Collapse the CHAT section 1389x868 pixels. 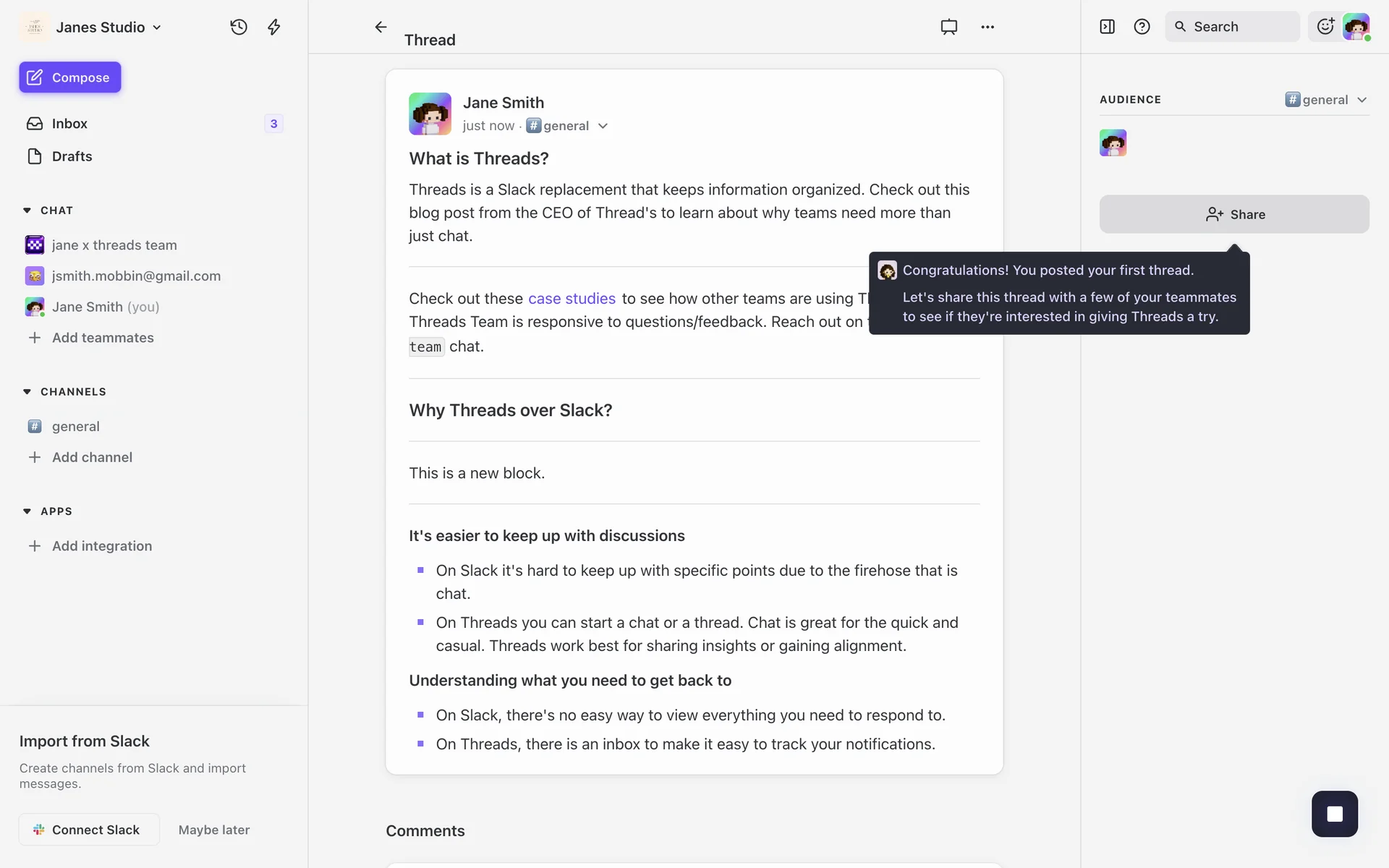[27, 210]
